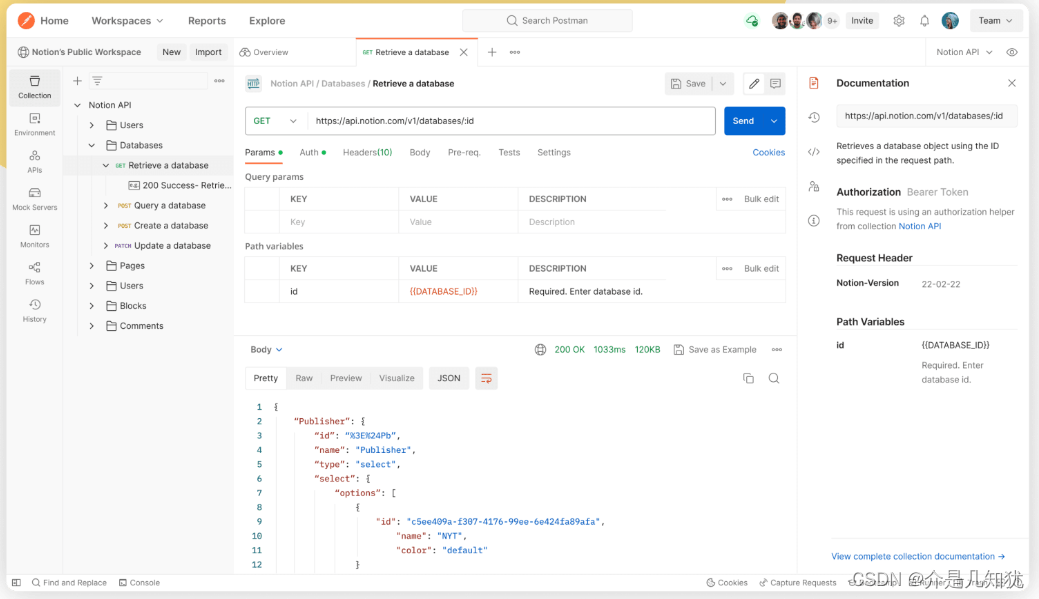Open new tab with plus icon
Viewport: 1039px width, 599px height.
pos(492,52)
